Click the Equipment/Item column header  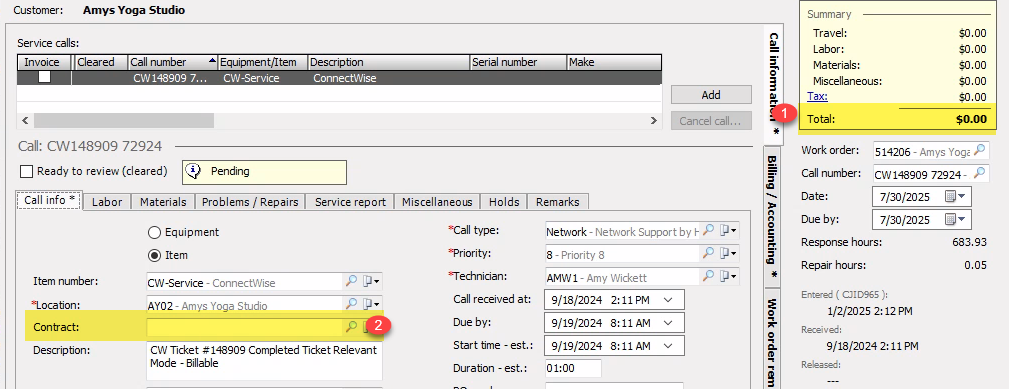point(263,62)
